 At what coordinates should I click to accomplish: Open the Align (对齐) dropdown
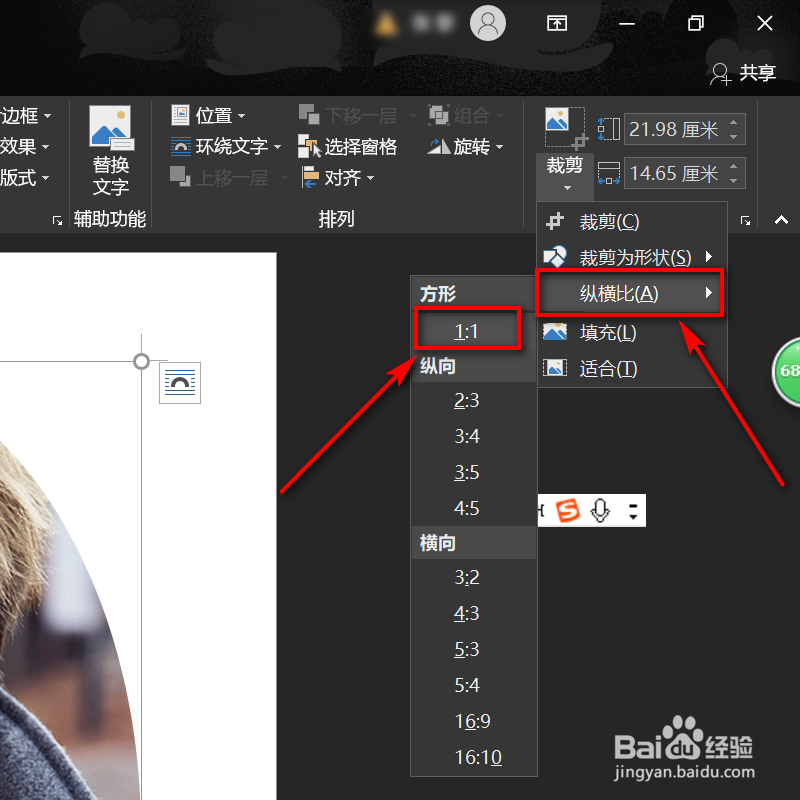pyautogui.click(x=338, y=178)
